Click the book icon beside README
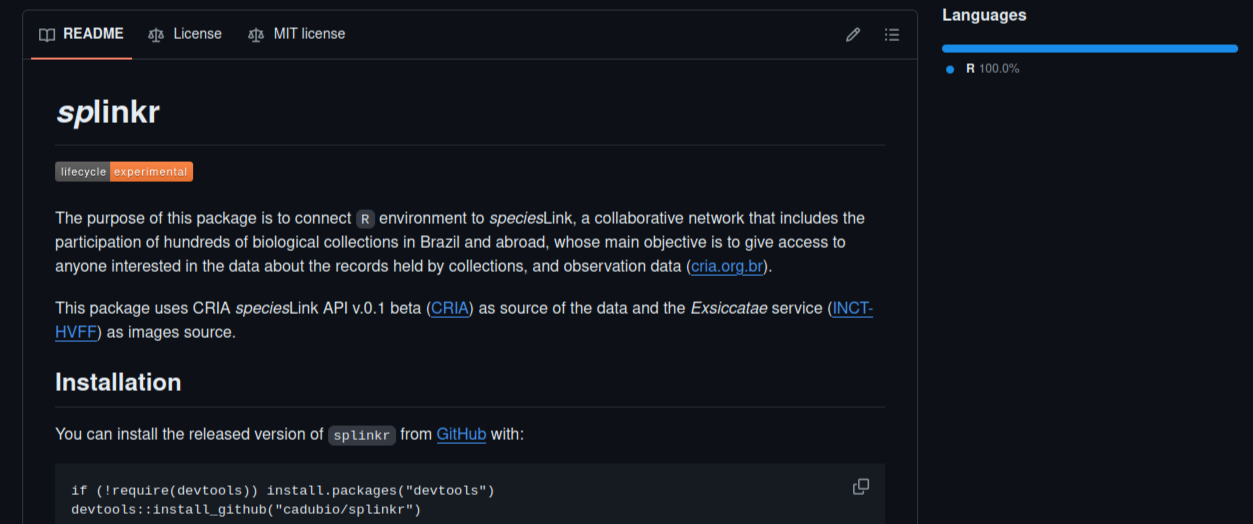Screen dimensions: 1253x524 pyautogui.click(x=47, y=35)
